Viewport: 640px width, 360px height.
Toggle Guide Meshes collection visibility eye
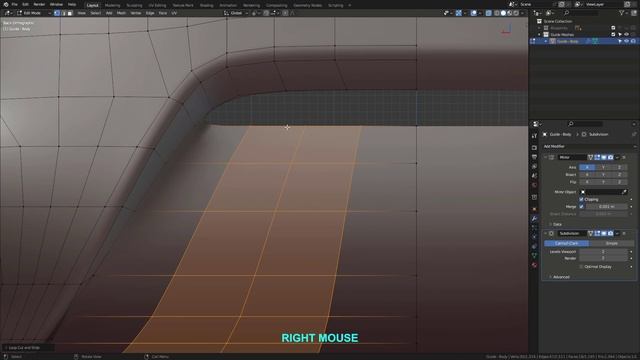coord(627,35)
